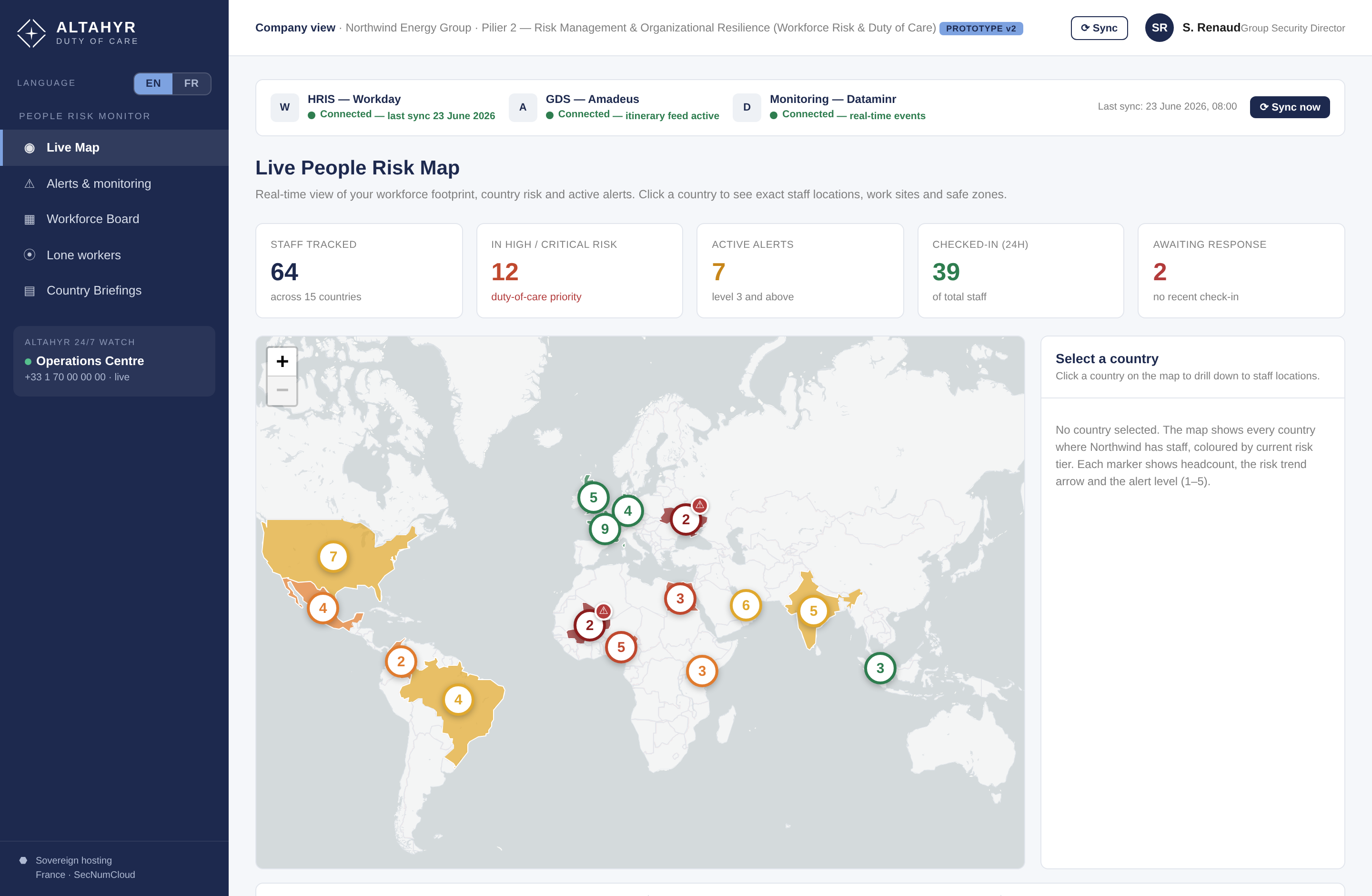Image resolution: width=1372 pixels, height=896 pixels.
Task: Click the PROTOTYPE v2 badge
Action: click(x=980, y=28)
